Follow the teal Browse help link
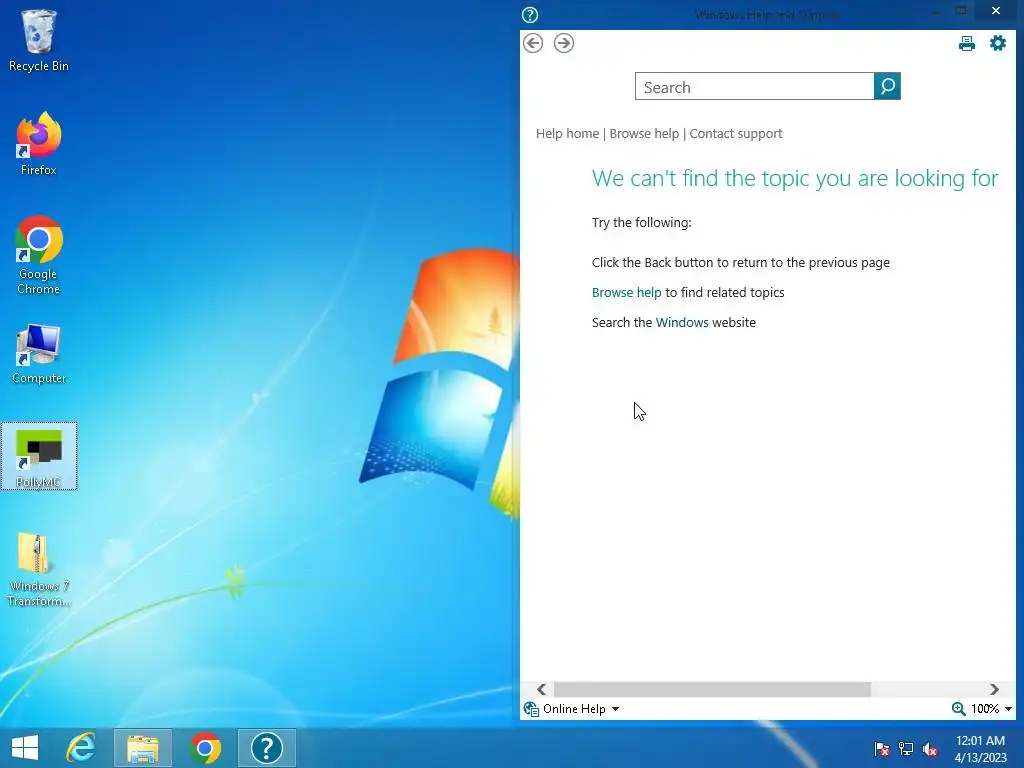This screenshot has width=1024, height=768. click(626, 293)
